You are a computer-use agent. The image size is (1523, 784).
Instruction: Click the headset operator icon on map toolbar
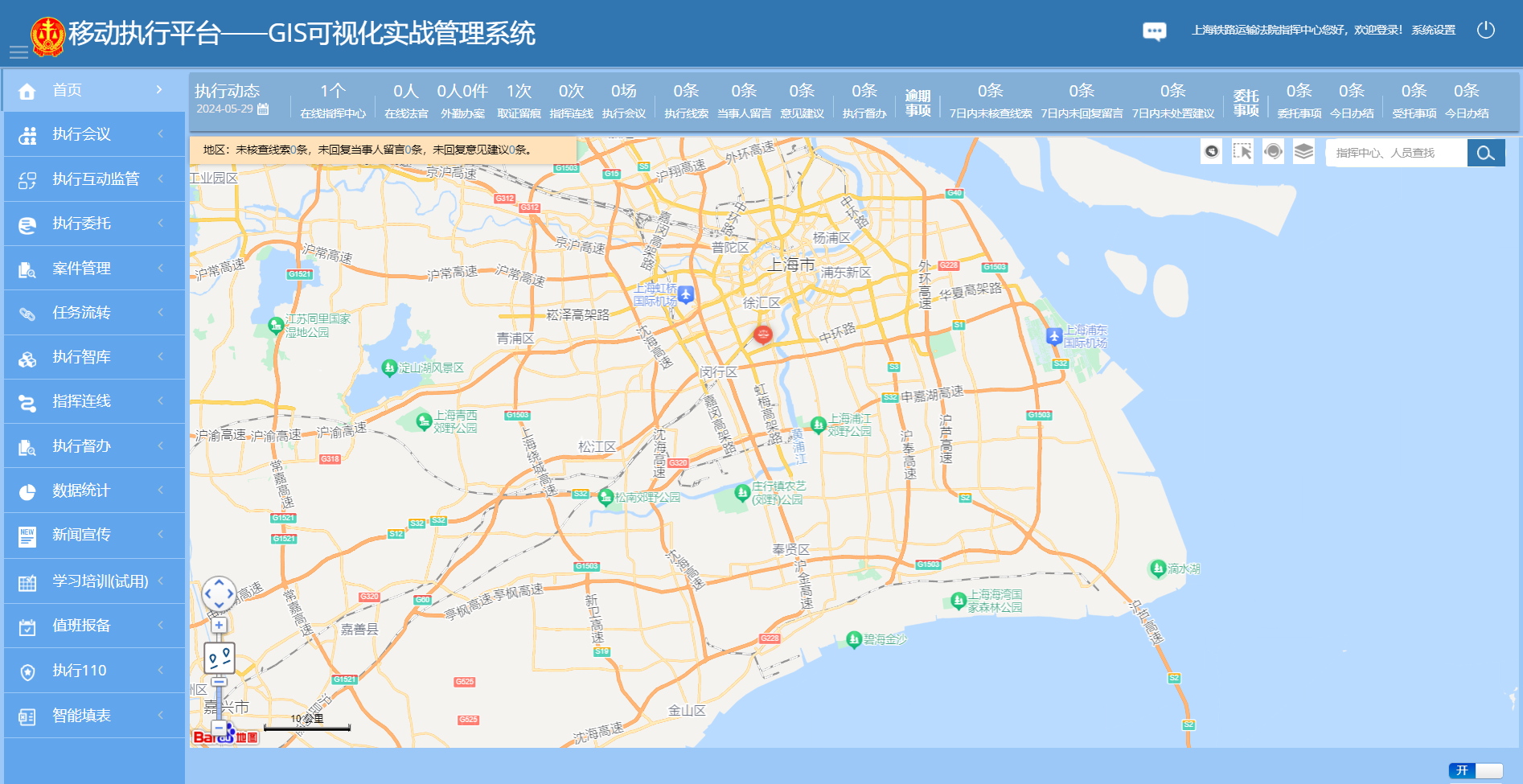coord(1273,152)
